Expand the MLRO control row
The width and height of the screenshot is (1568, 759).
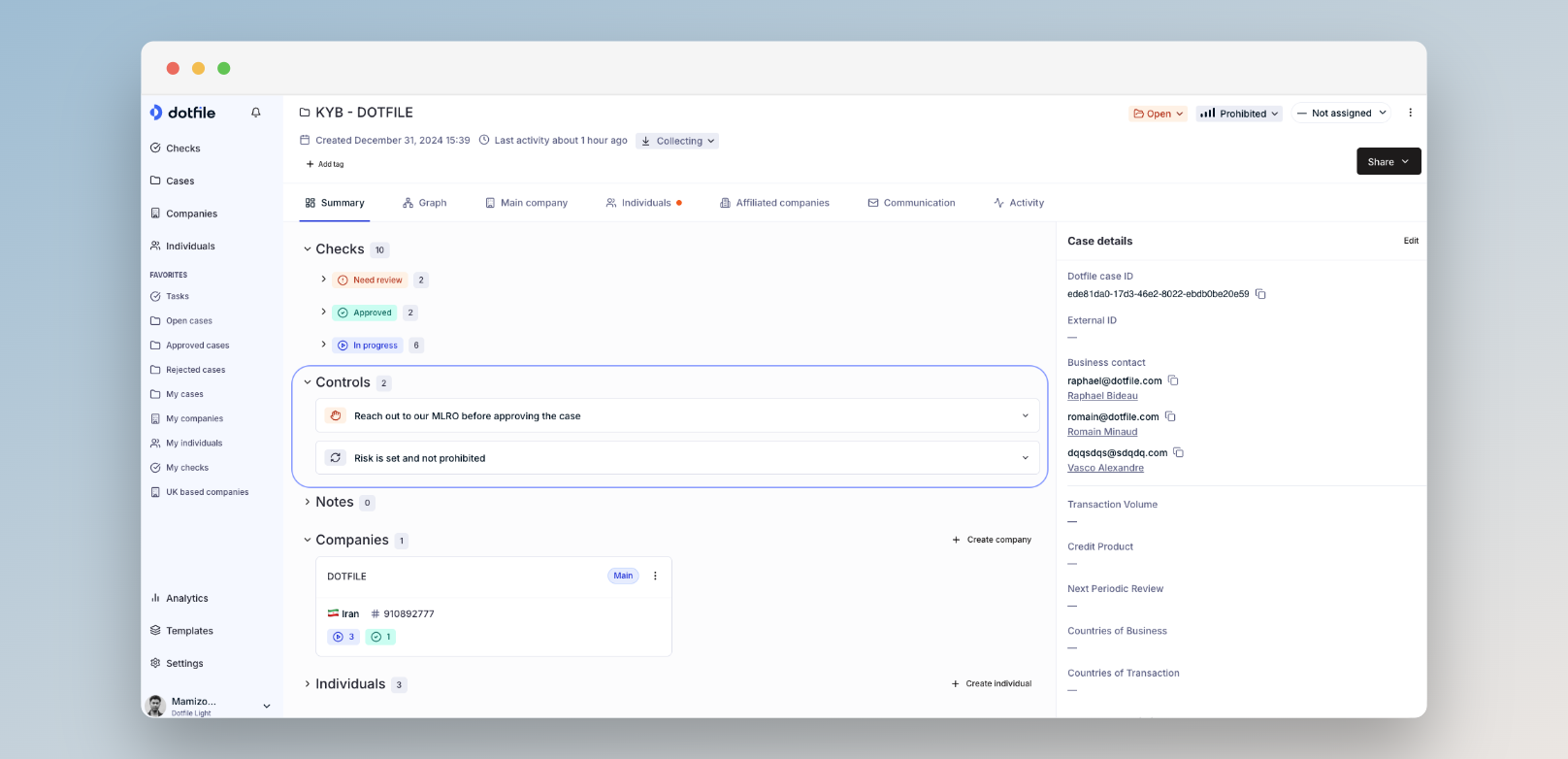point(1026,415)
